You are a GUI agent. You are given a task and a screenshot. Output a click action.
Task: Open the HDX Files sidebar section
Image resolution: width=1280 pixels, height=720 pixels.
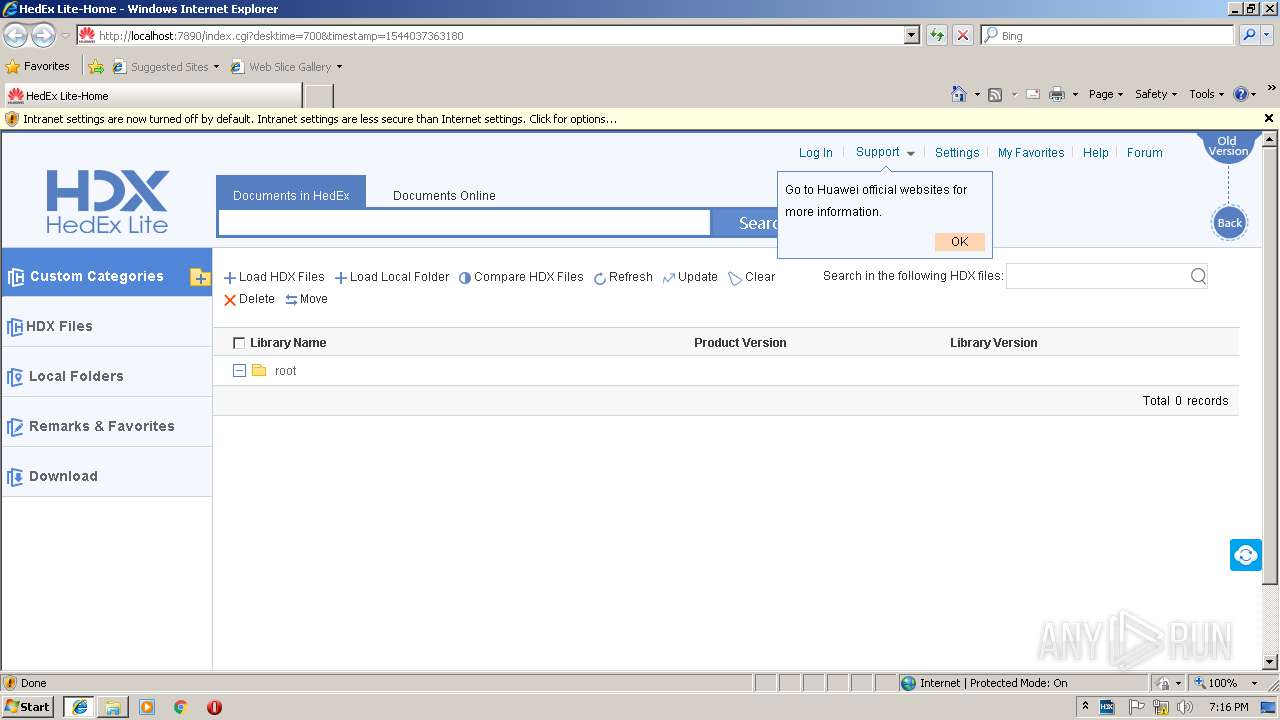pos(107,326)
